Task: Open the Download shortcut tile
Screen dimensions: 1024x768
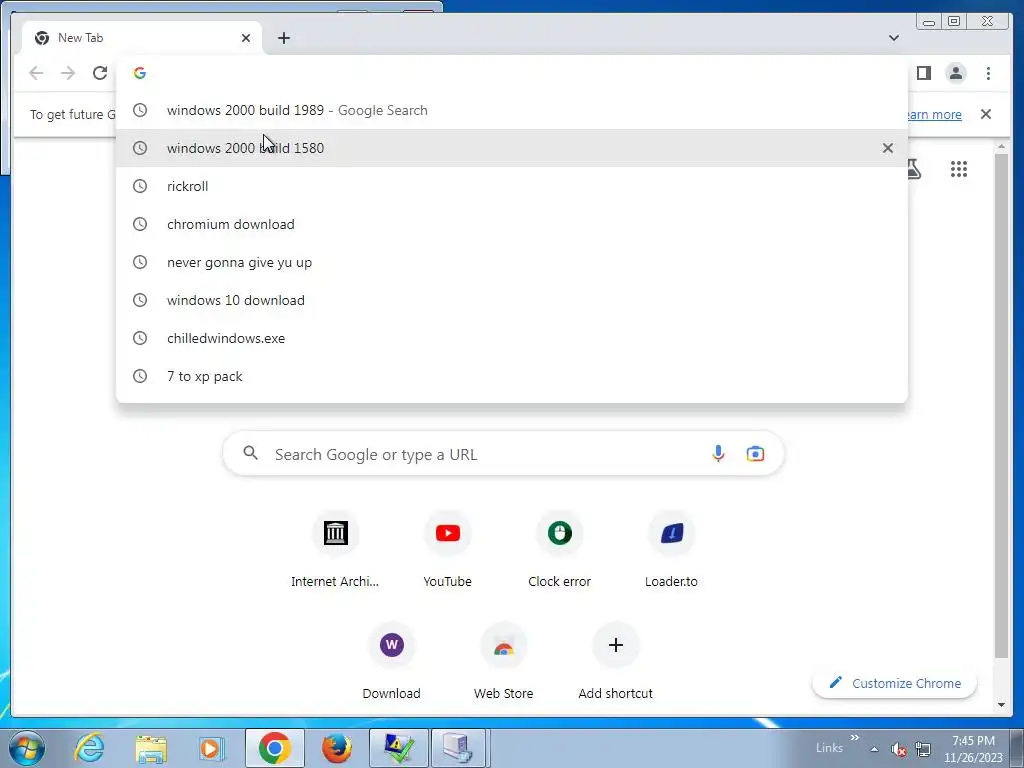Action: tap(391, 661)
